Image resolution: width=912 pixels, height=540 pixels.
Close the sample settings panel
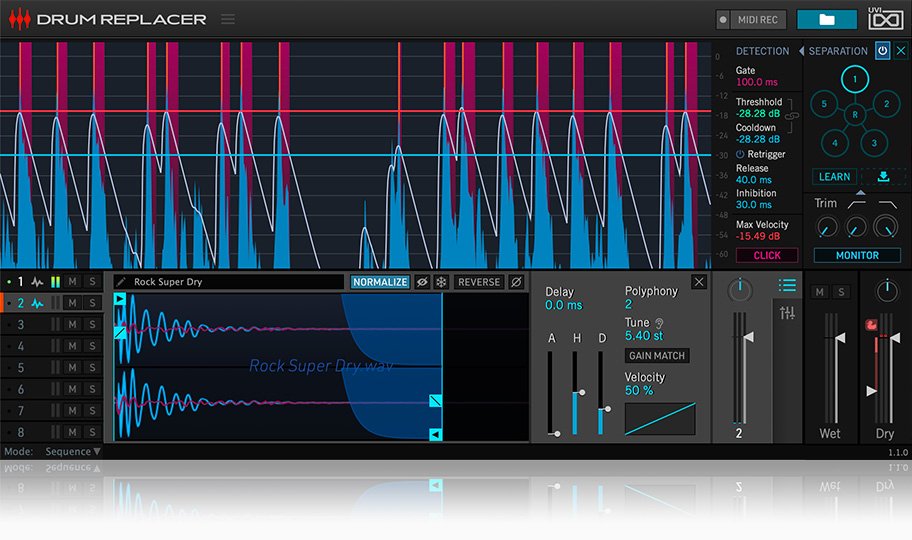pyautogui.click(x=699, y=282)
